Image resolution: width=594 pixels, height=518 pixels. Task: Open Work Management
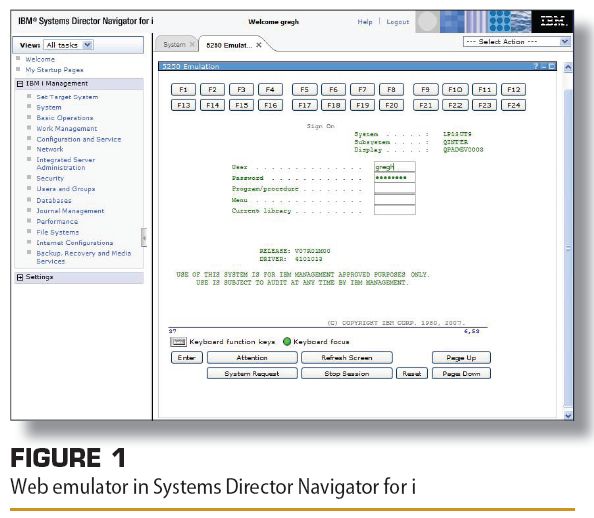[x=67, y=128]
